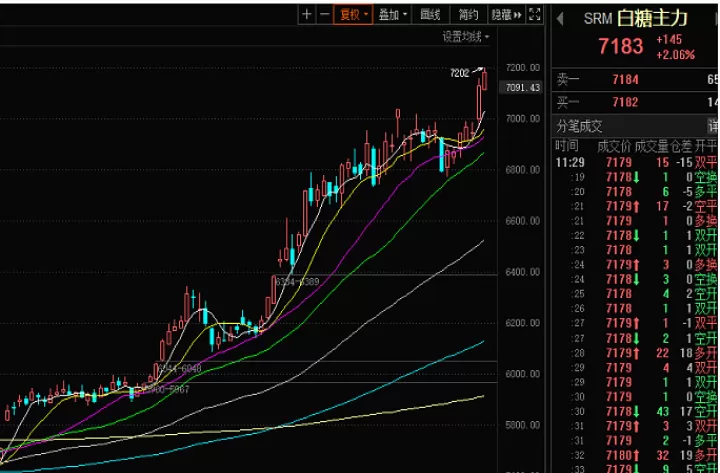This screenshot has height=473, width=720.
Task: Select the :28 trade row volume 22
Action: 662,353
